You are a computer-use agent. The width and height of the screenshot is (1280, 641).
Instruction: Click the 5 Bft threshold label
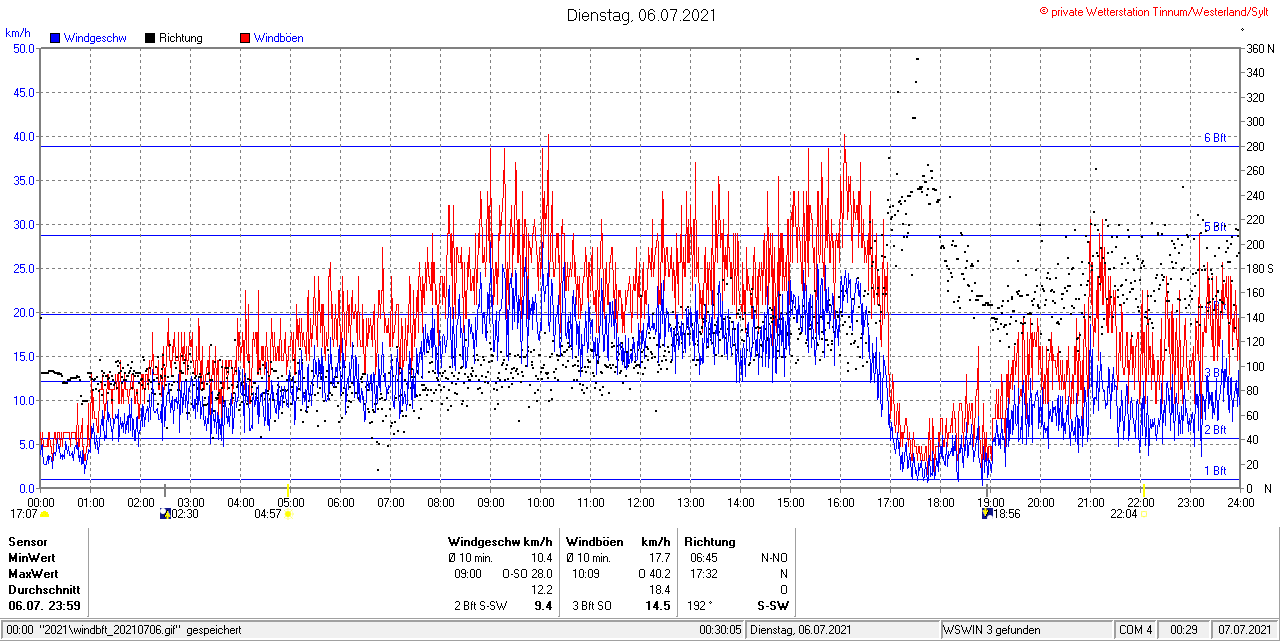1214,227
